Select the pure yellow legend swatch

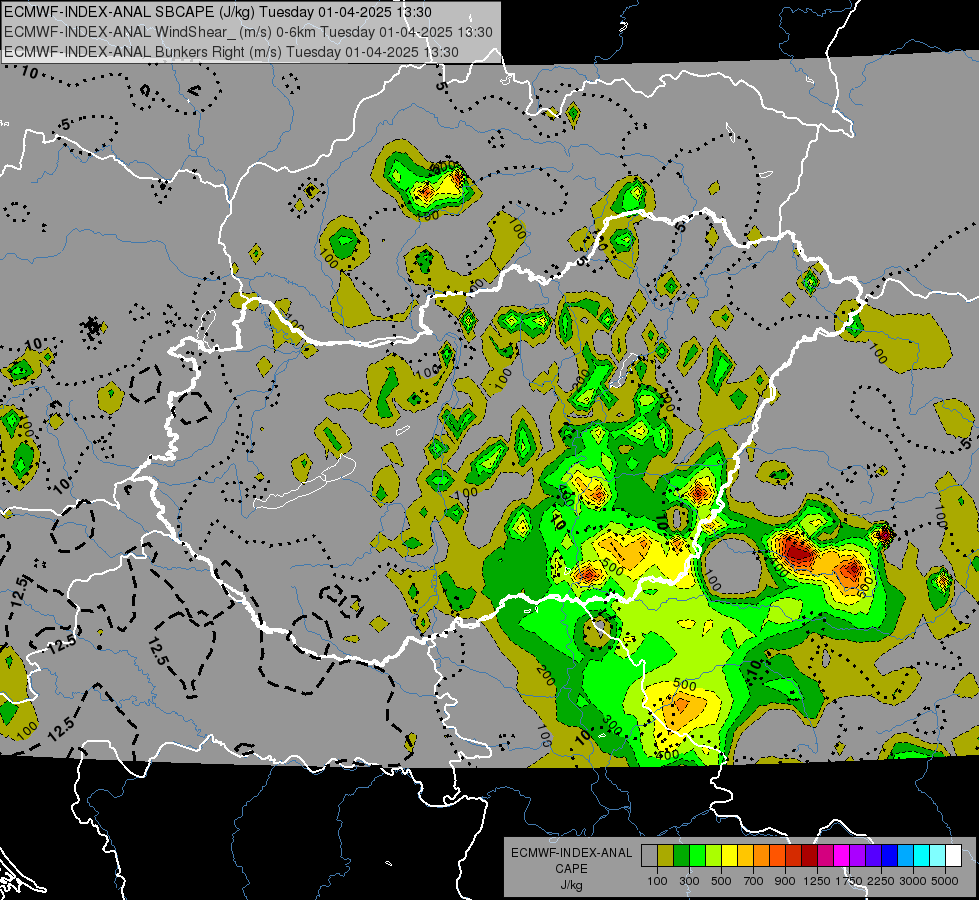(x=729, y=856)
